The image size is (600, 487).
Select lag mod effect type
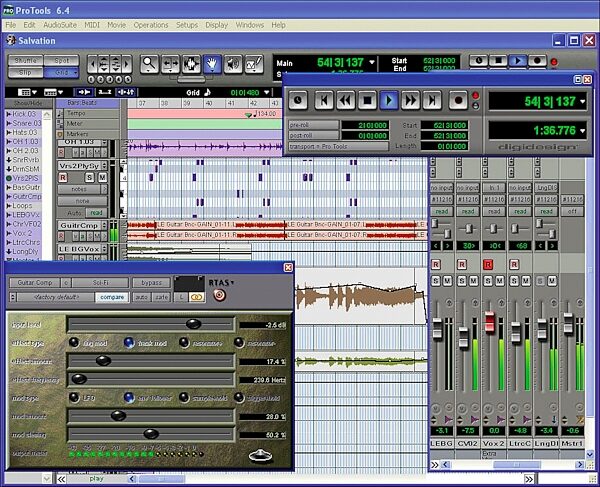(x=74, y=342)
